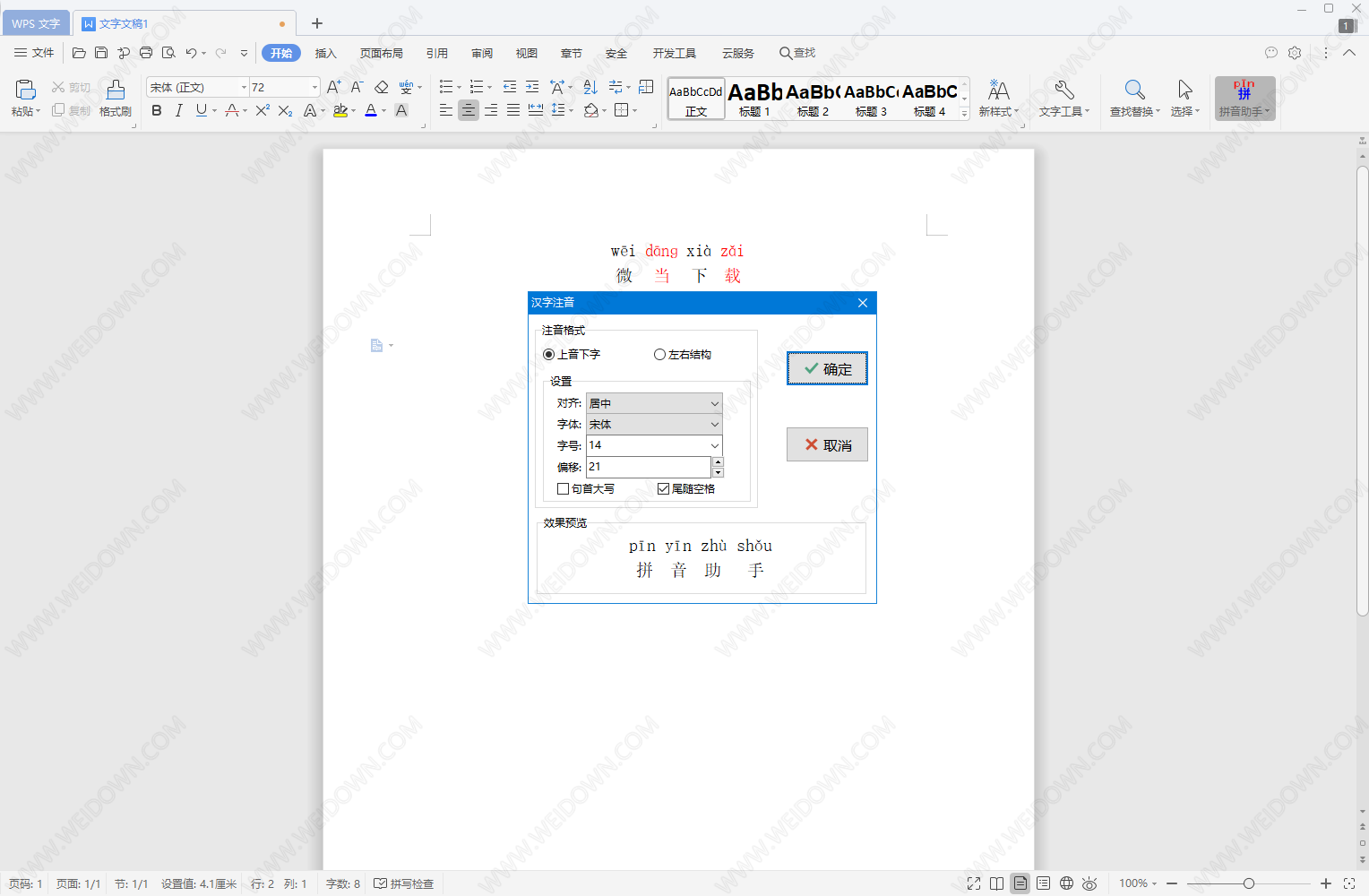Toggle full screen view in status bar
1369x896 pixels.
click(974, 883)
